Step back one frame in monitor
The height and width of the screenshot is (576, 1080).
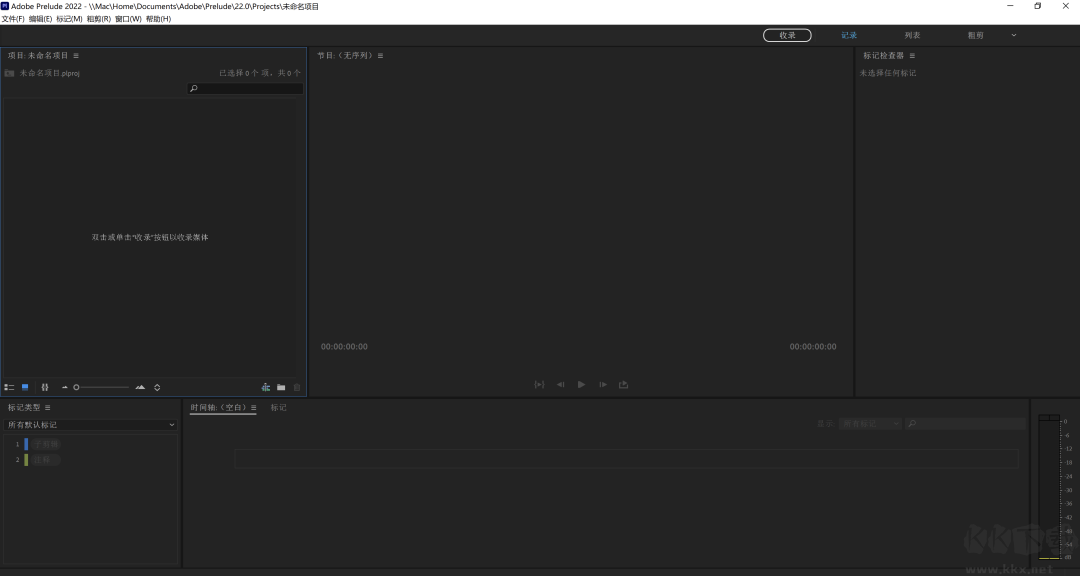click(x=560, y=384)
